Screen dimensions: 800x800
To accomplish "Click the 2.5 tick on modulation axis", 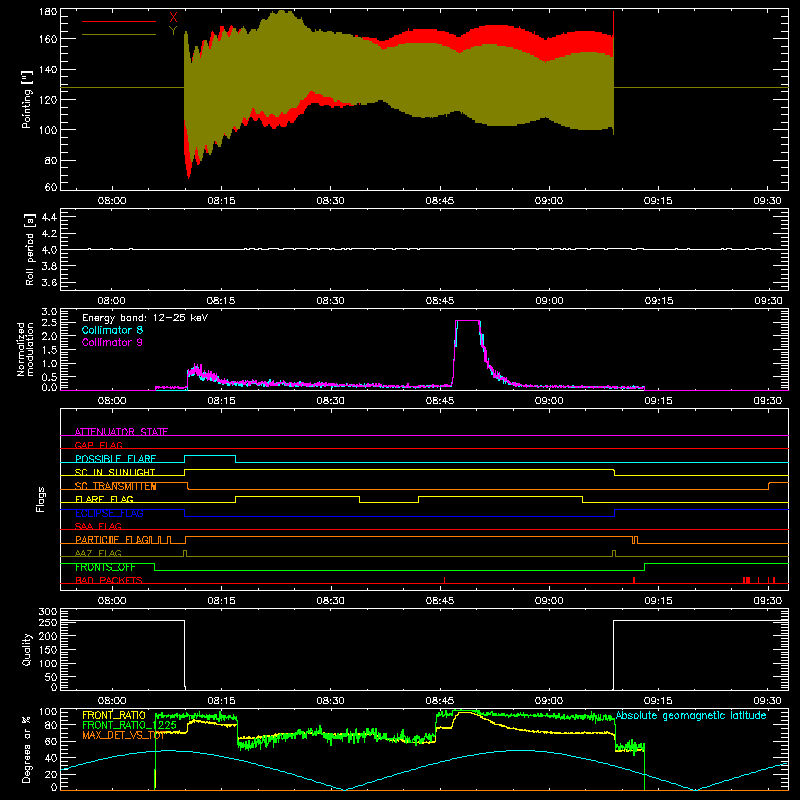I will tap(49, 322).
